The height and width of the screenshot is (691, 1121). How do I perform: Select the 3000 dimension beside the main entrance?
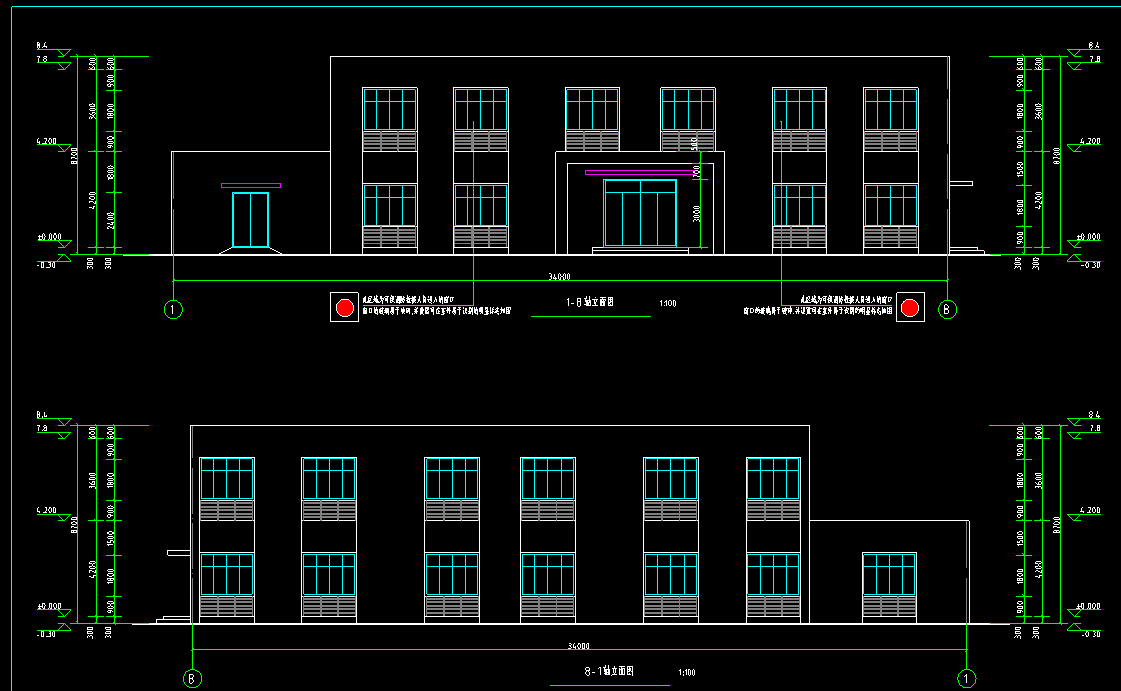(694, 213)
